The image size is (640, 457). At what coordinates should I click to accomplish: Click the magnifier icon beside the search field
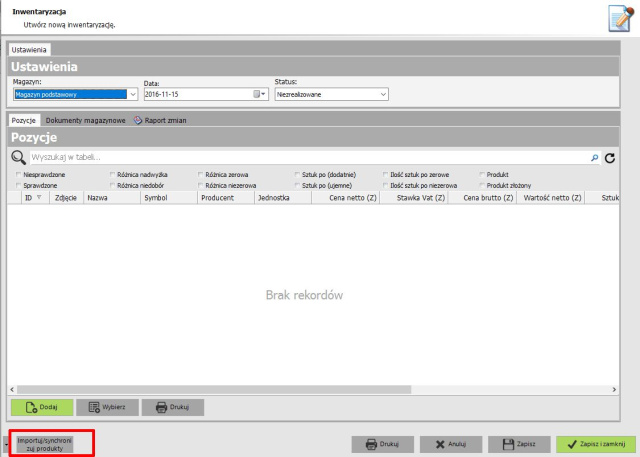click(x=18, y=158)
